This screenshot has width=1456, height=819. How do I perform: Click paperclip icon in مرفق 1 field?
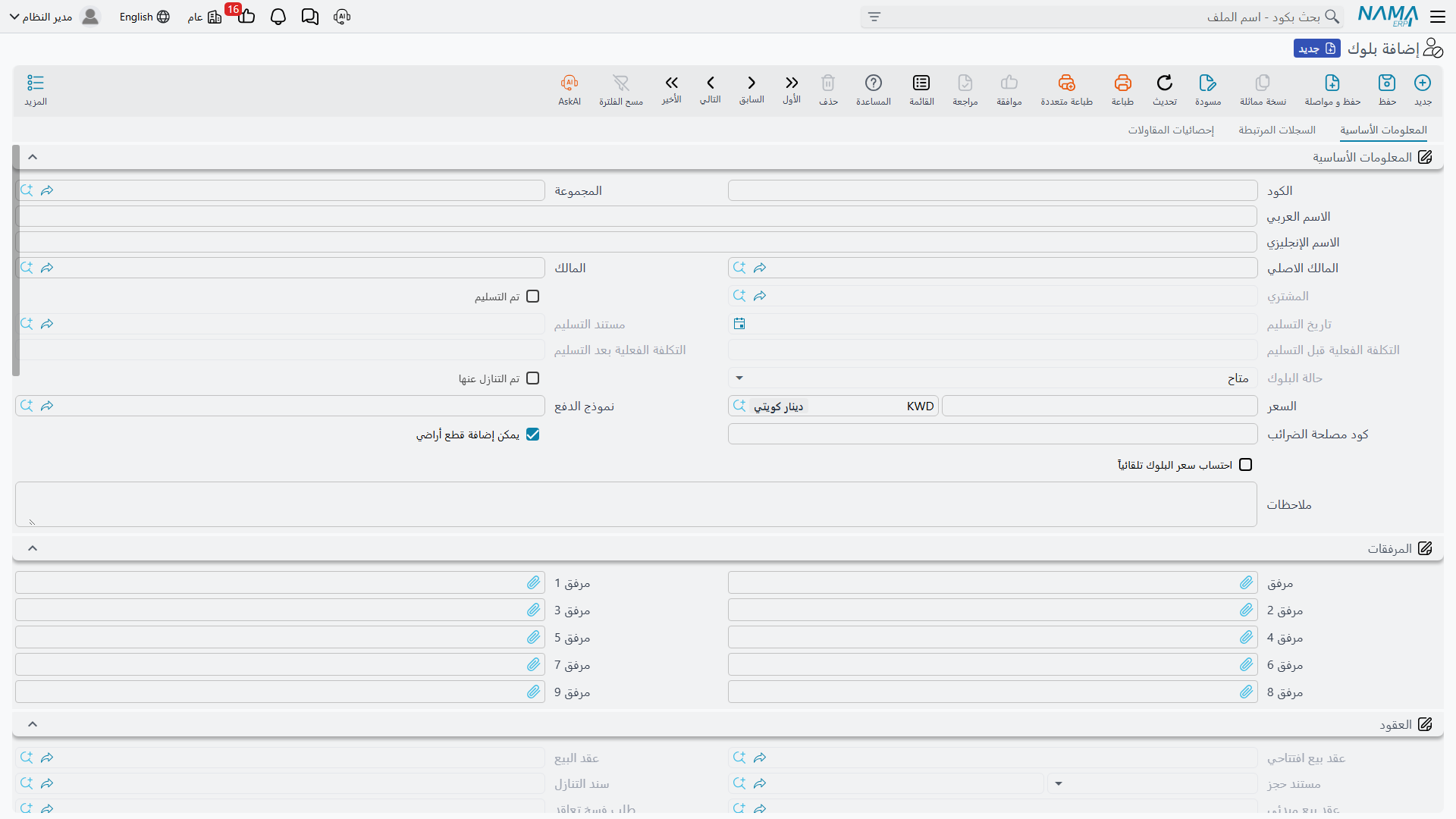tap(534, 582)
